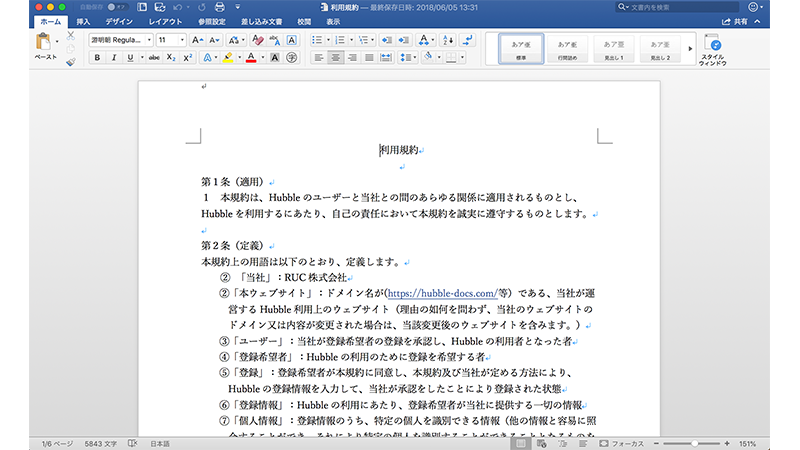Image resolution: width=800 pixels, height=450 pixels.
Task: Open the 挿入 (Insert) tab
Action: [x=83, y=22]
